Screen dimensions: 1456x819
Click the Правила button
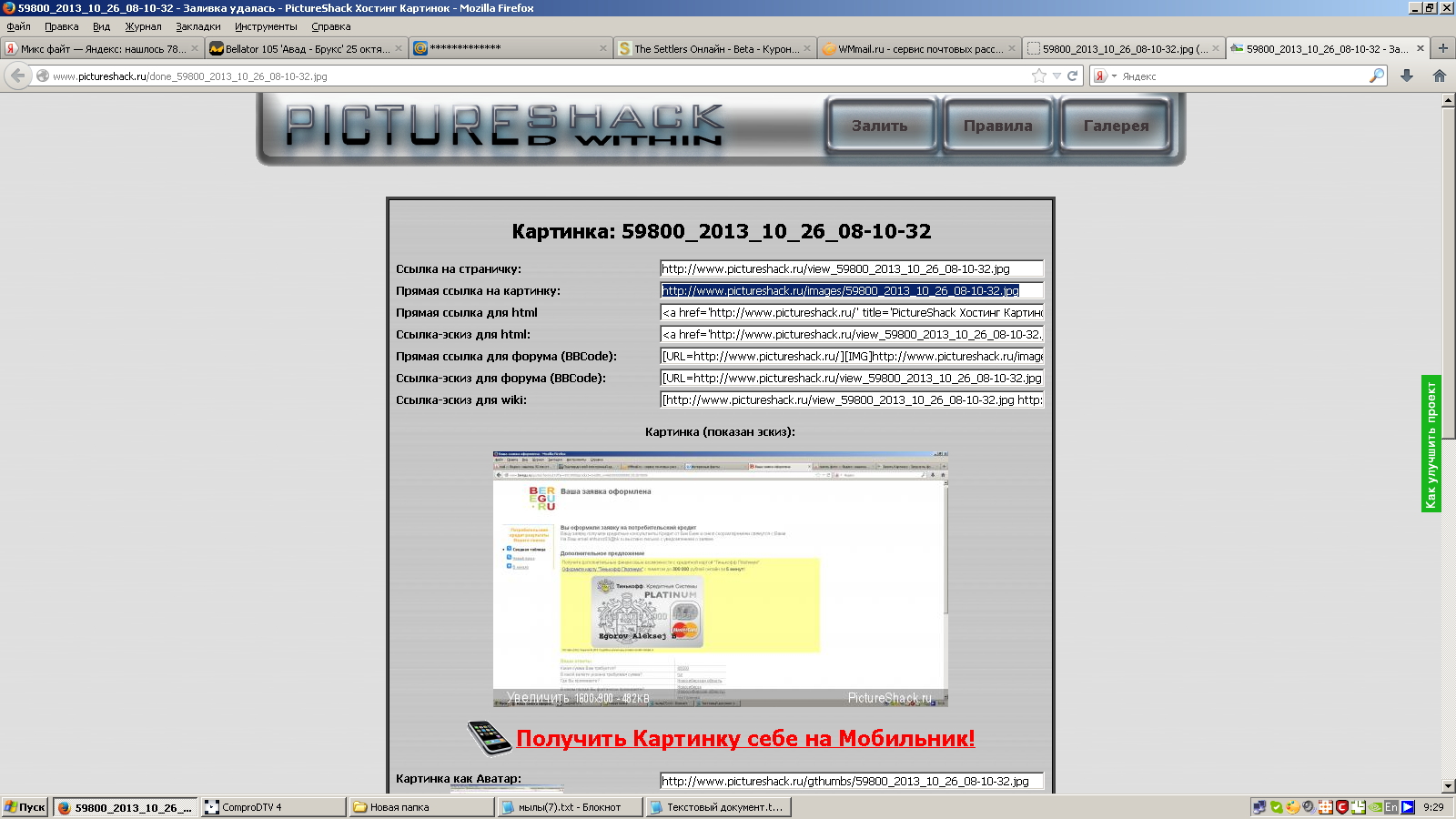pyautogui.click(x=997, y=126)
